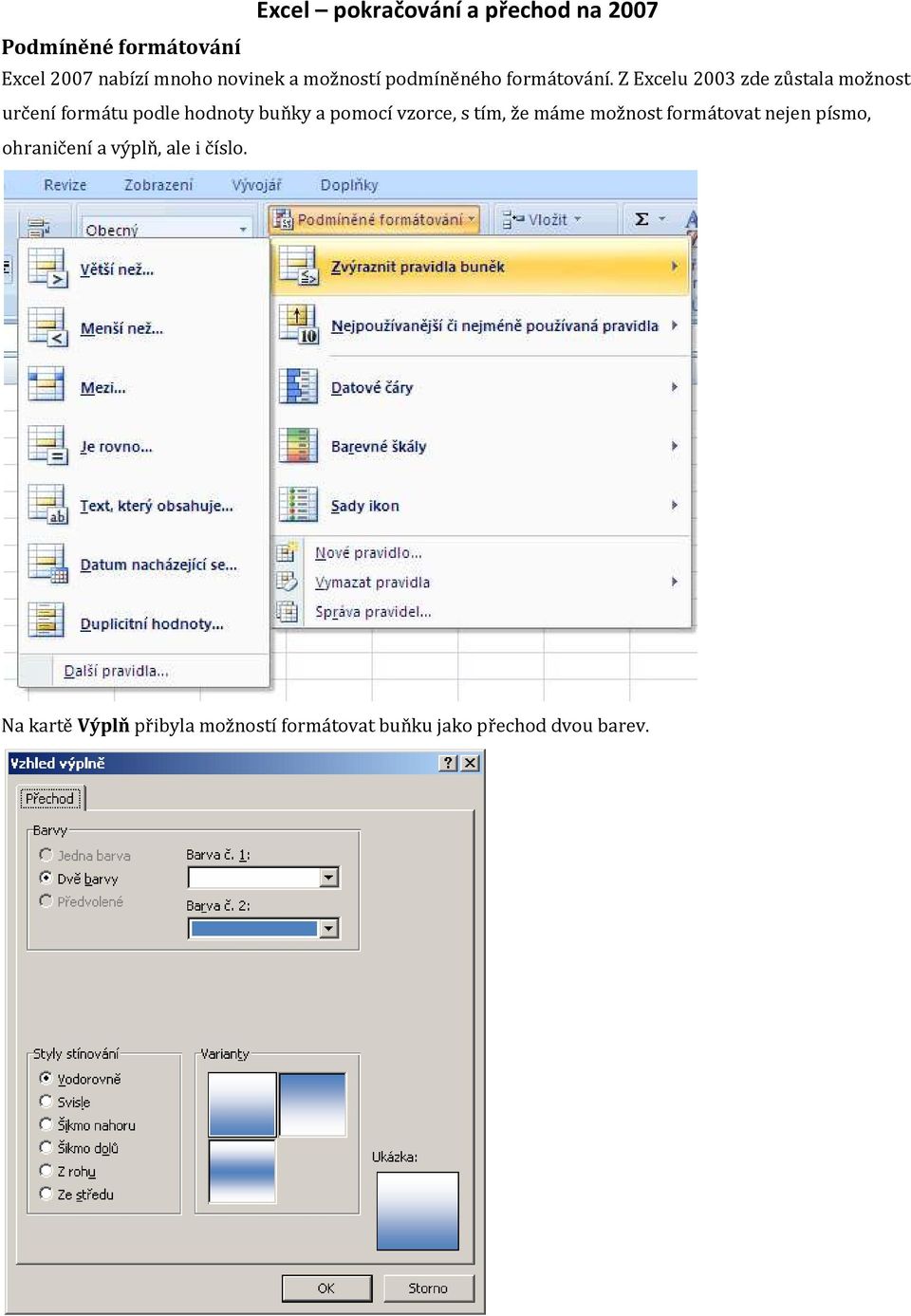The image size is (911, 1316).
Task: Select Další pravidla menu entry
Action: coord(116,671)
